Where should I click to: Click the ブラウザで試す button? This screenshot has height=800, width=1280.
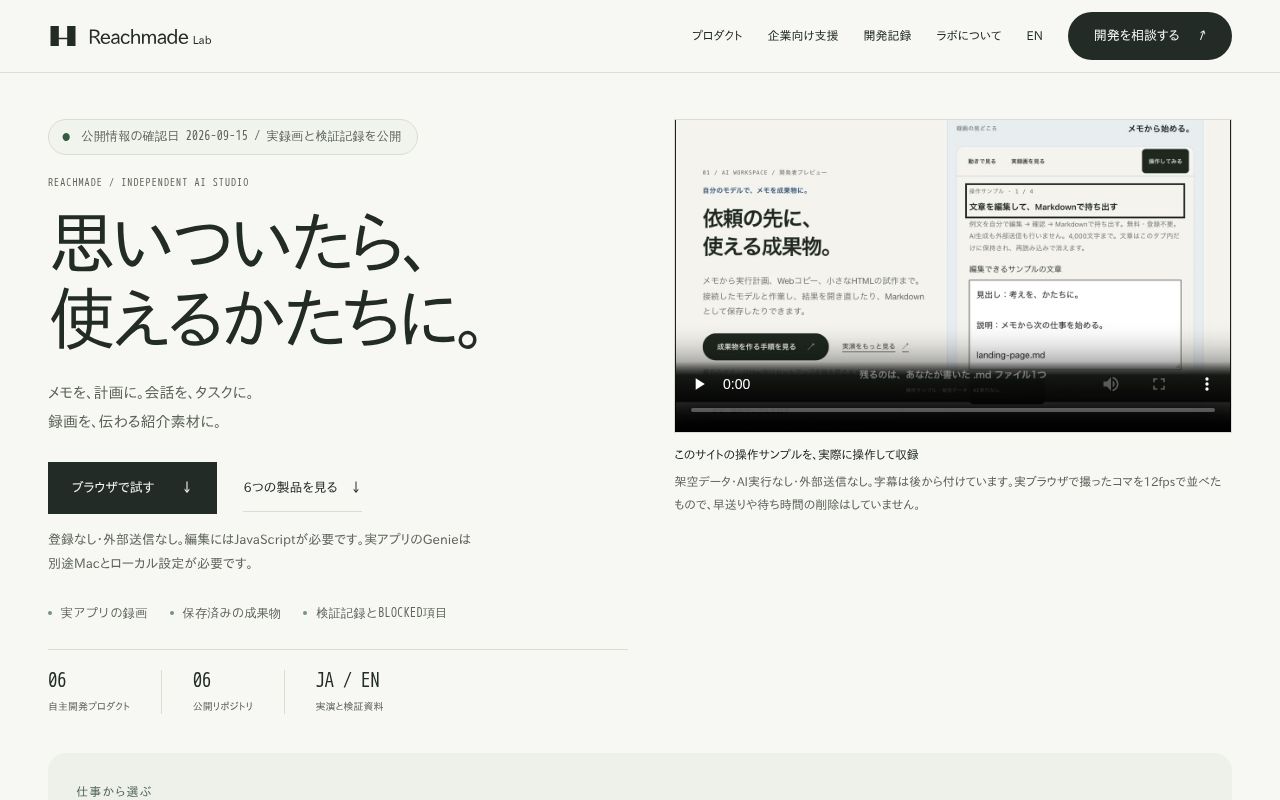click(x=132, y=488)
